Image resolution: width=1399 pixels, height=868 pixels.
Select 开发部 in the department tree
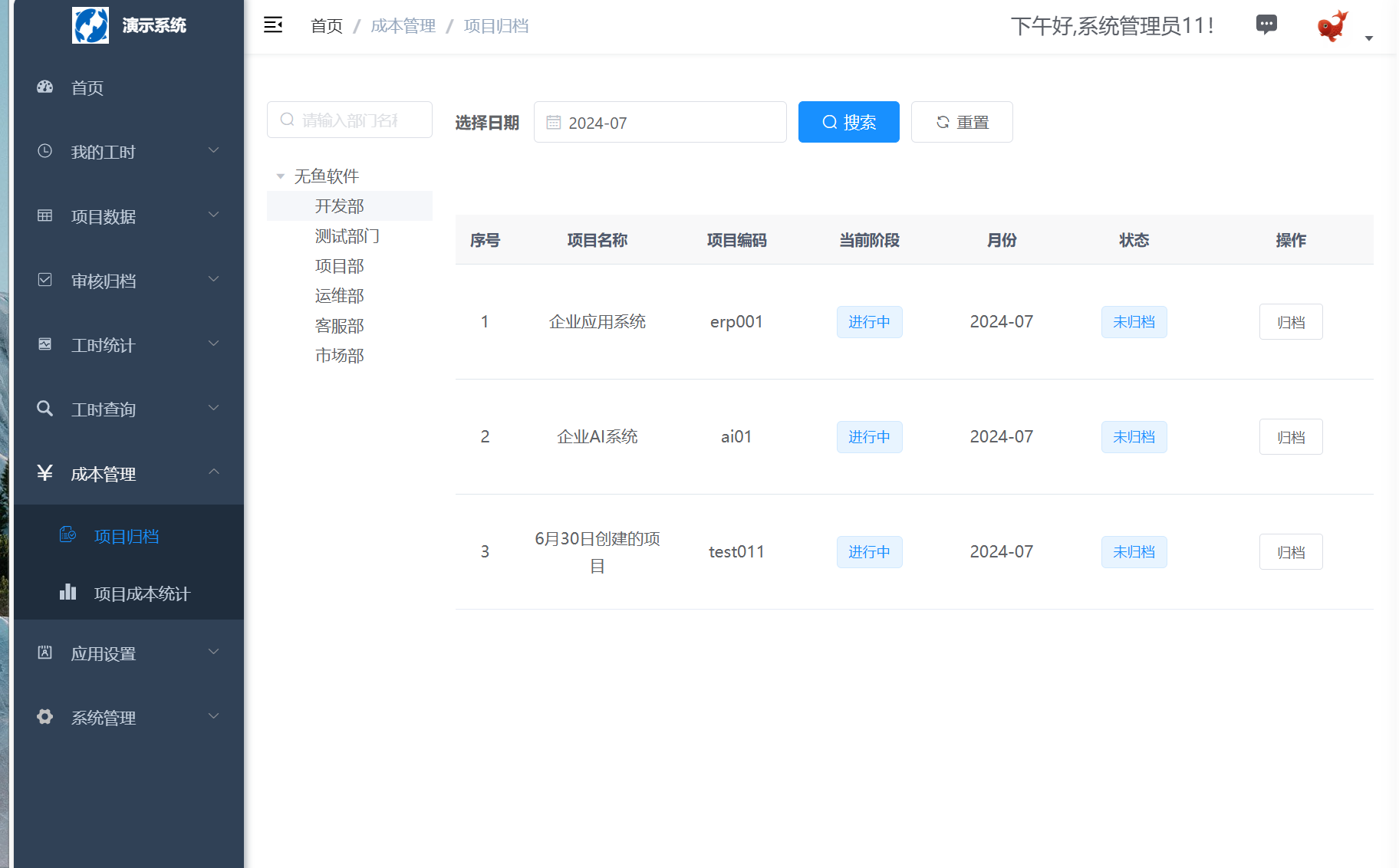(340, 206)
